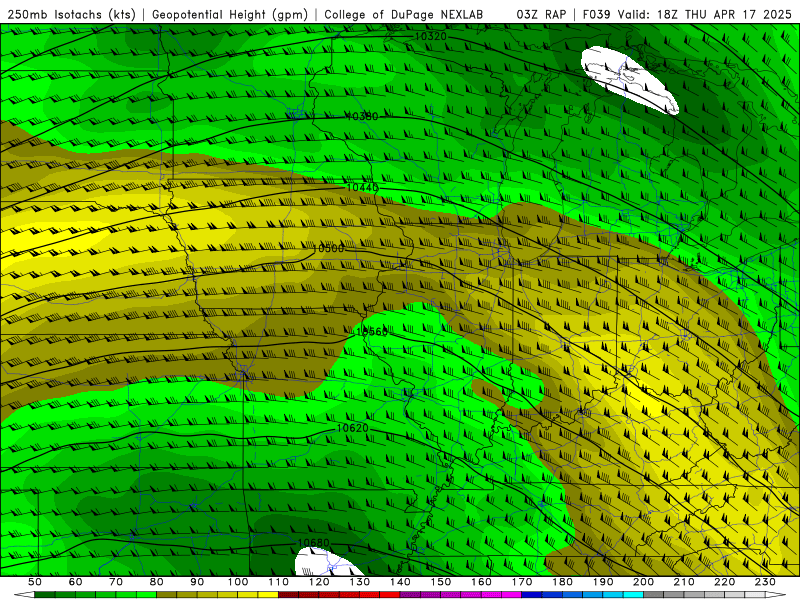Click the left arrow end of the color bar
800x600 pixels.
[x=24, y=595]
